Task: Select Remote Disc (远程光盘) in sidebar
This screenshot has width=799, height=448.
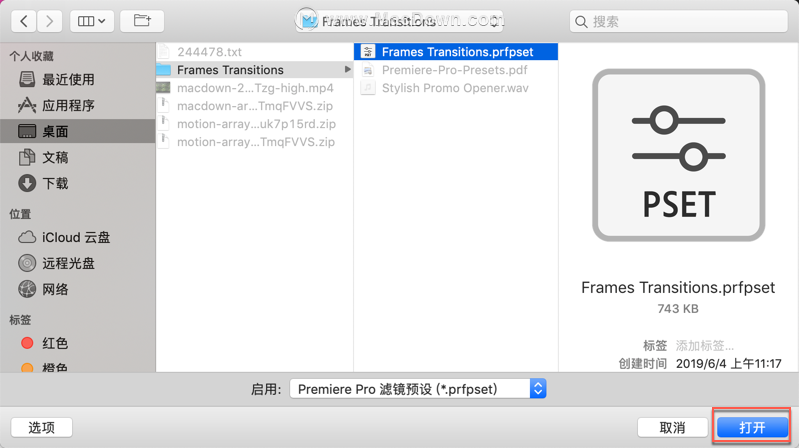Action: [x=77, y=263]
